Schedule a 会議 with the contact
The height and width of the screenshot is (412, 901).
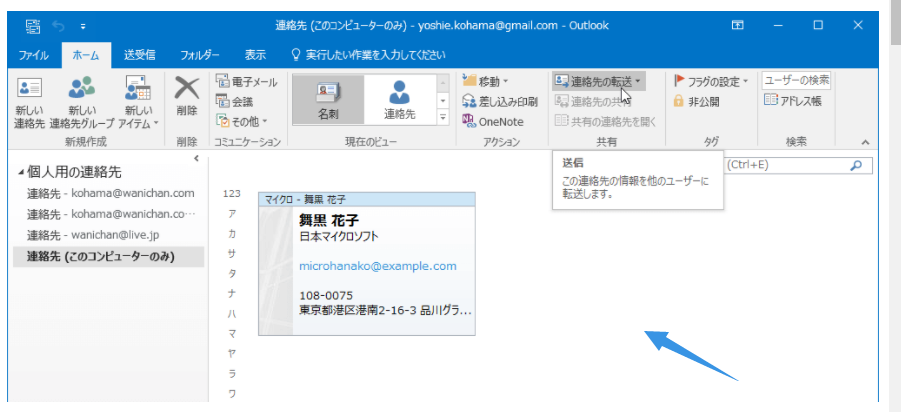(235, 102)
